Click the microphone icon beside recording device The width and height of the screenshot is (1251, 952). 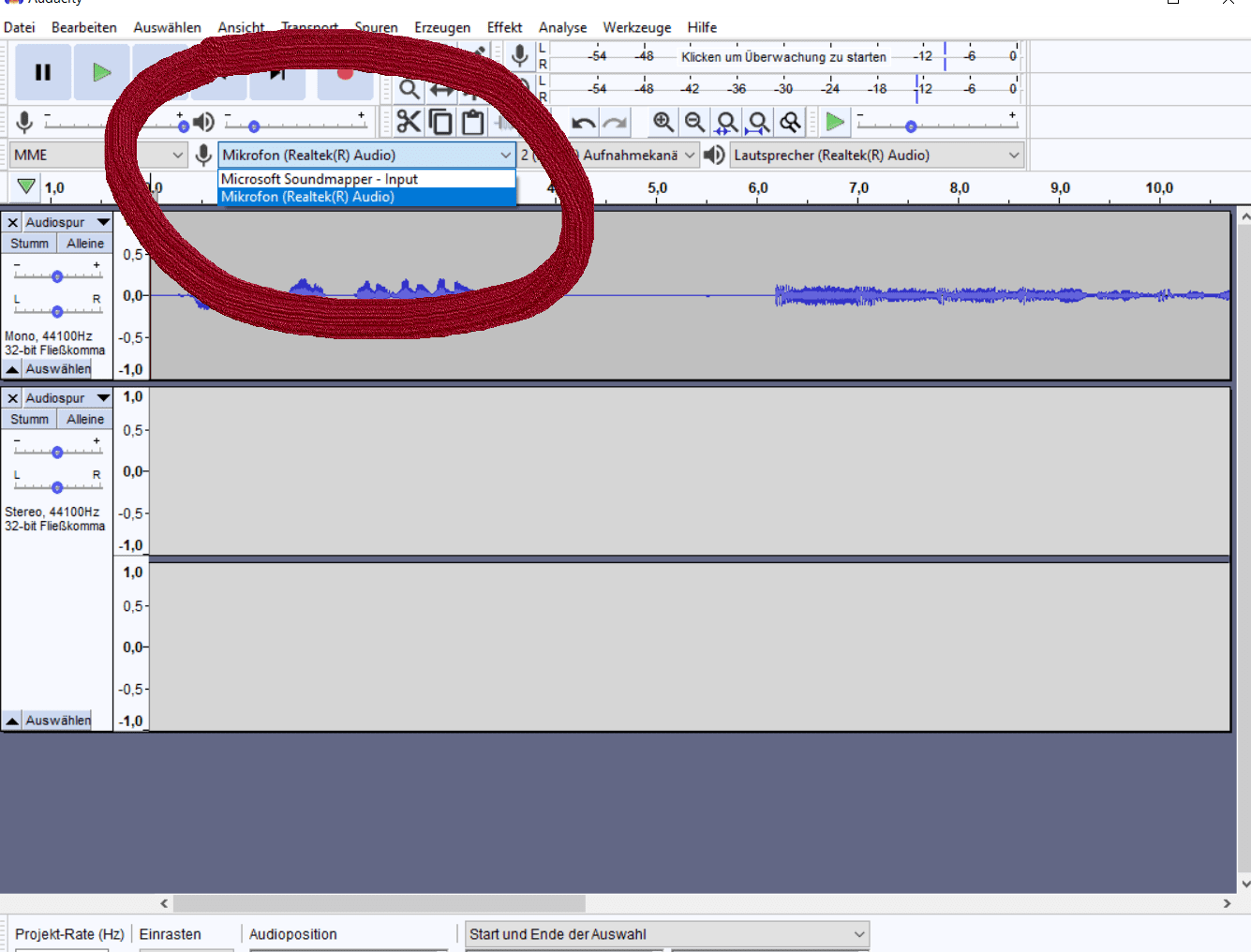coord(203,155)
